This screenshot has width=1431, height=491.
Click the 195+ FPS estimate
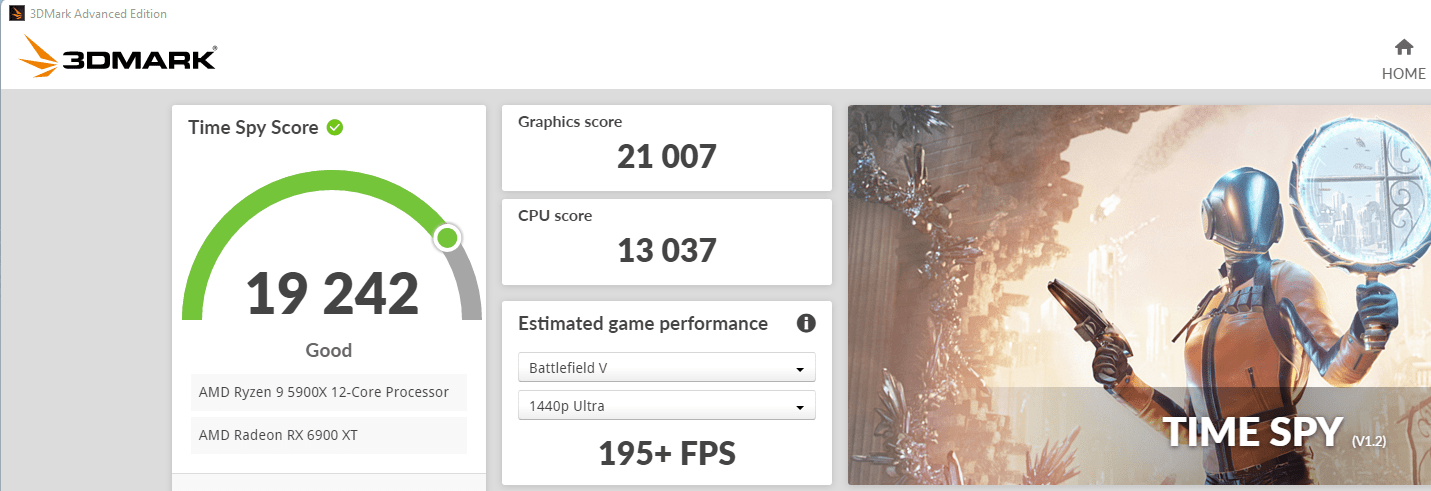[x=667, y=453]
